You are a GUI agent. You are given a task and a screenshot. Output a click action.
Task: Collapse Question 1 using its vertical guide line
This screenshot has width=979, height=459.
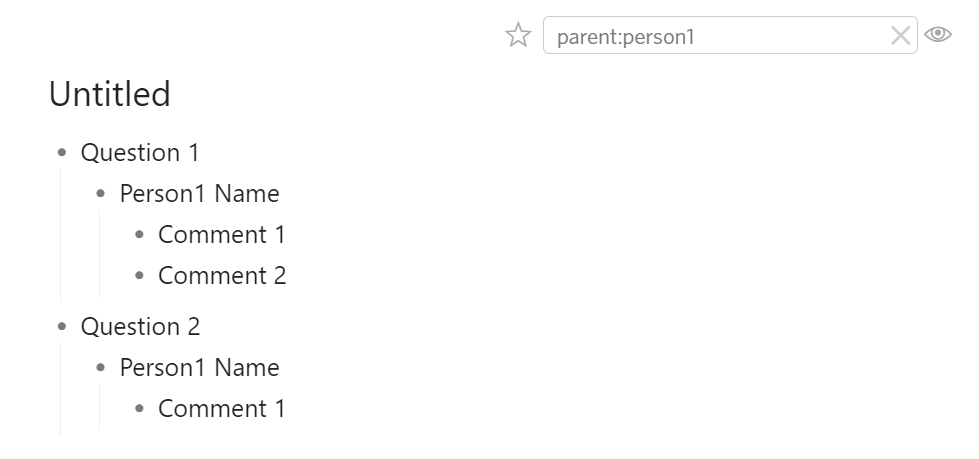pos(61,235)
